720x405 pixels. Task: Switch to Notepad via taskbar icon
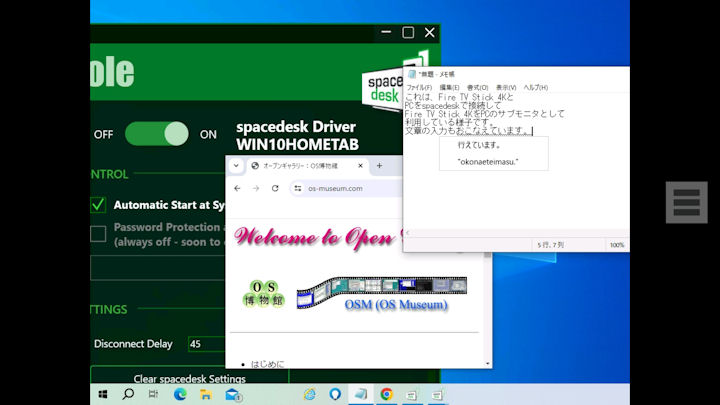click(x=361, y=394)
